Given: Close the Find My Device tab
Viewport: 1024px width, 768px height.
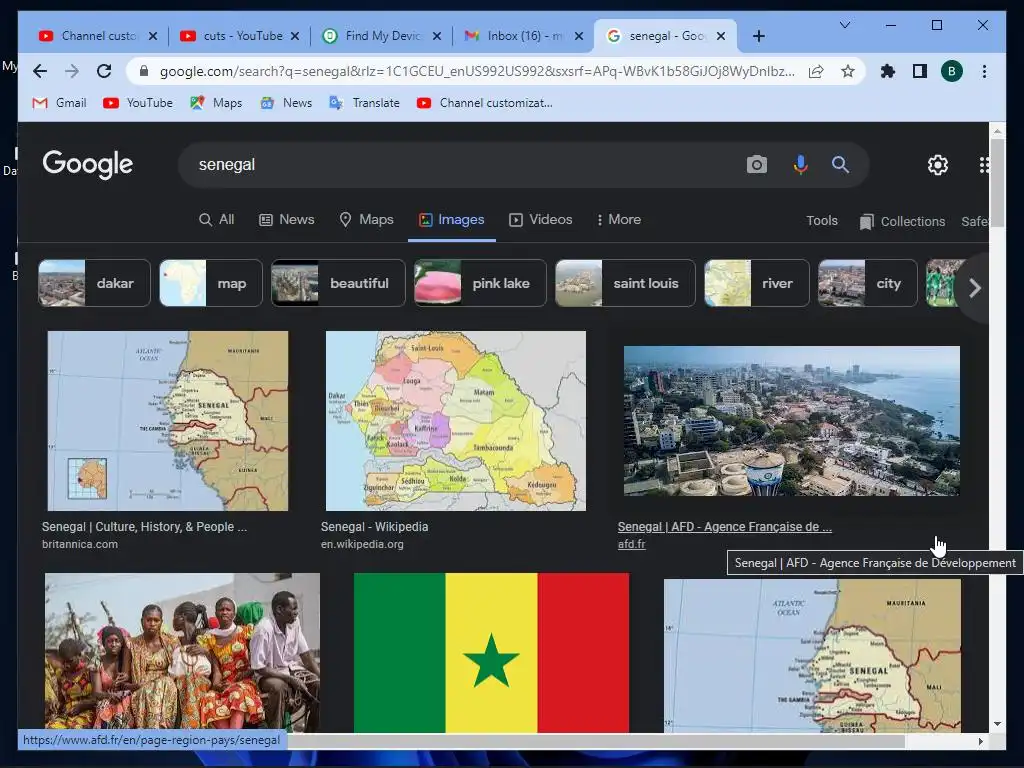Looking at the screenshot, I should 437,36.
